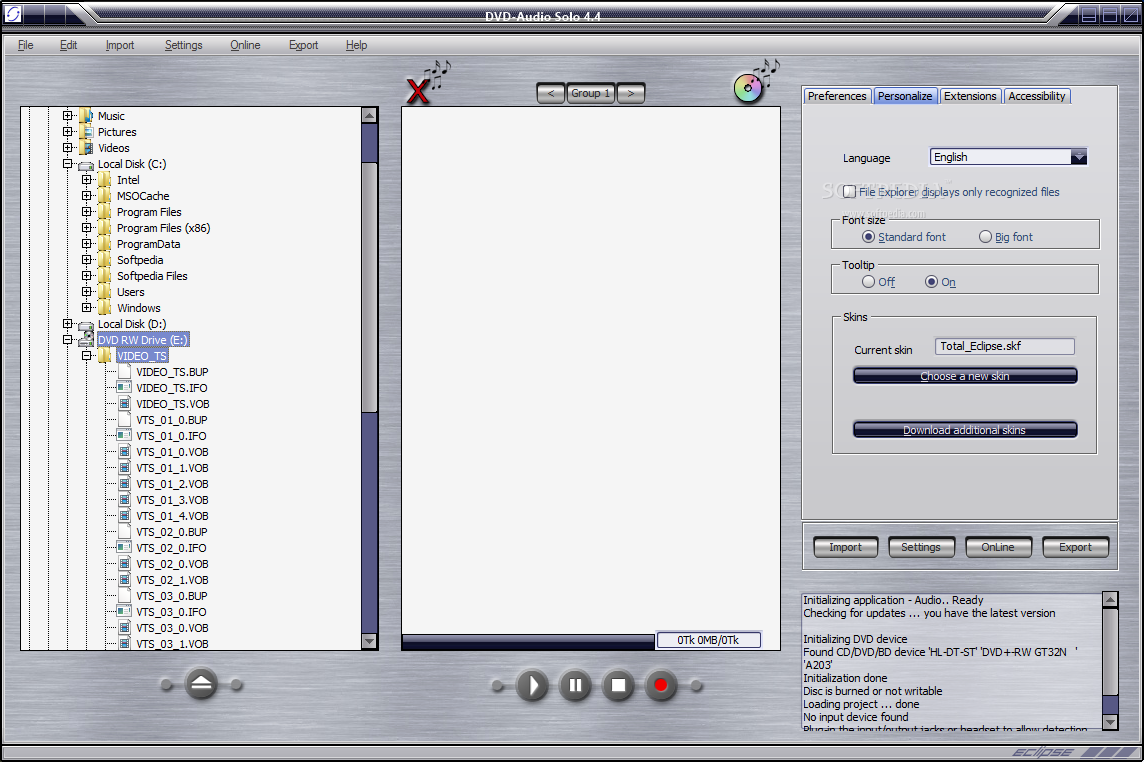This screenshot has height=762, width=1144.
Task: Click the application logo icon in title bar
Action: coord(13,13)
